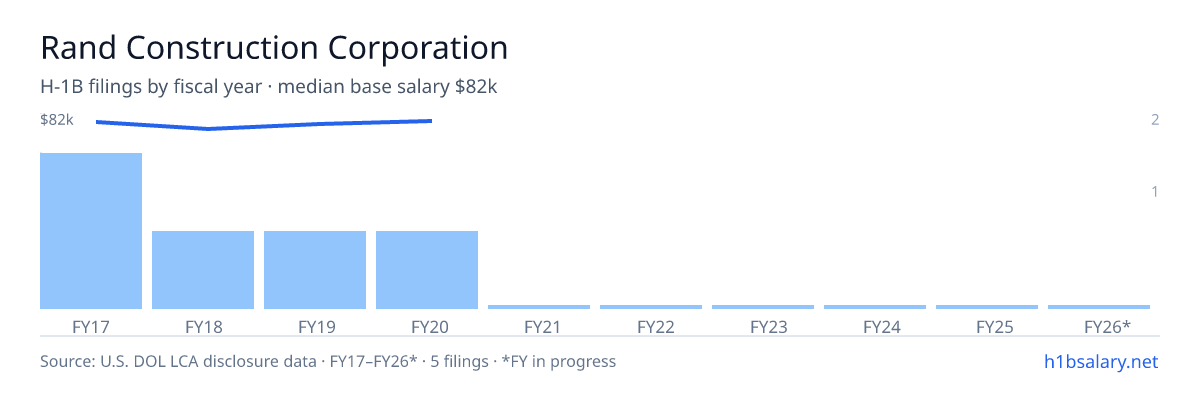The width and height of the screenshot is (1200, 400).
Task: Click the Rand Construction Corporation title
Action: tap(274, 47)
